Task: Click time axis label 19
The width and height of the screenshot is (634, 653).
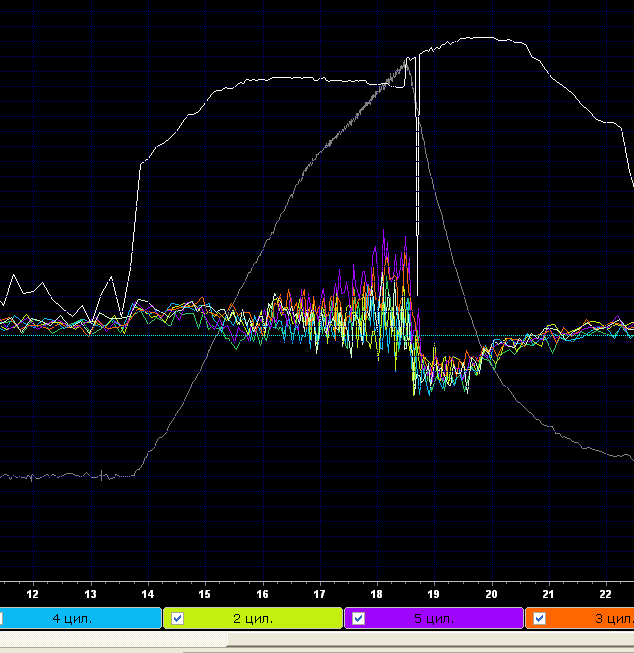Action: point(434,594)
